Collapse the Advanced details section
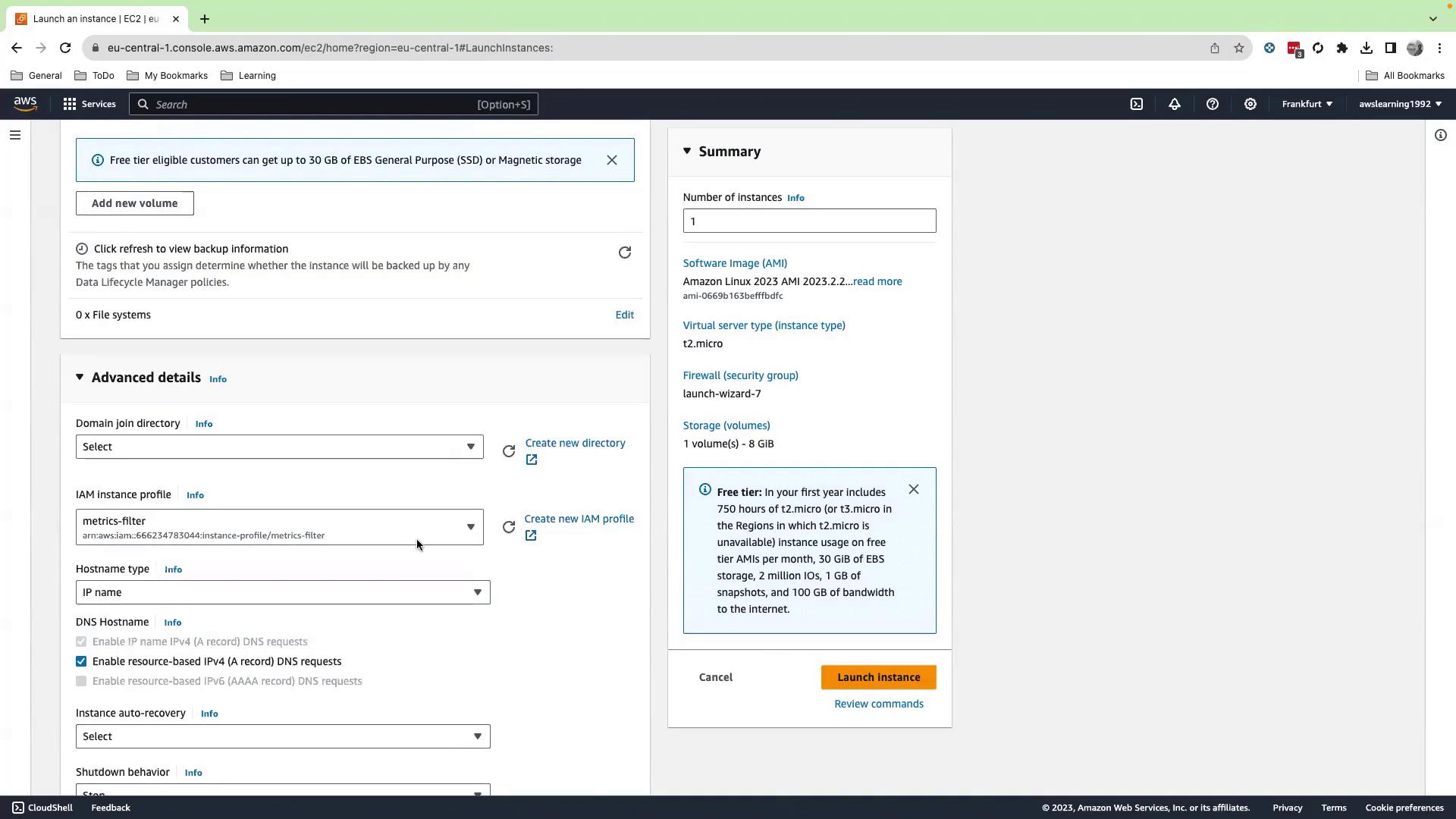The image size is (1456, 819). pos(80,377)
